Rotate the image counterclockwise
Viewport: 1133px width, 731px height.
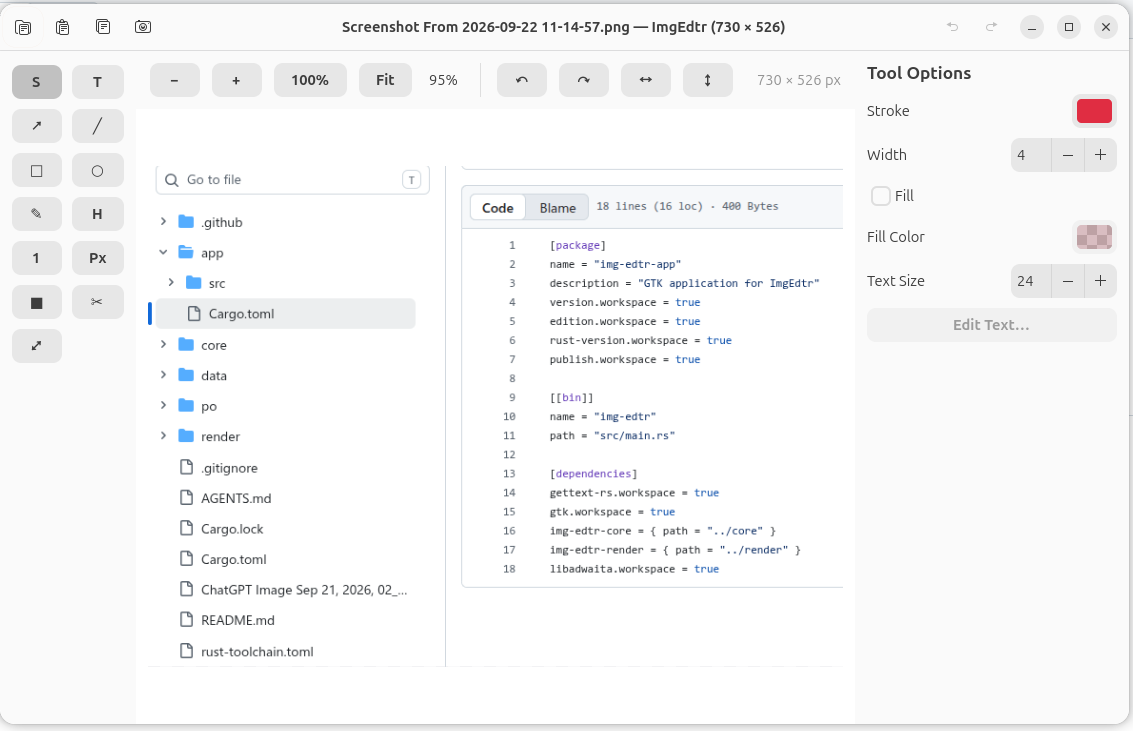(x=522, y=80)
